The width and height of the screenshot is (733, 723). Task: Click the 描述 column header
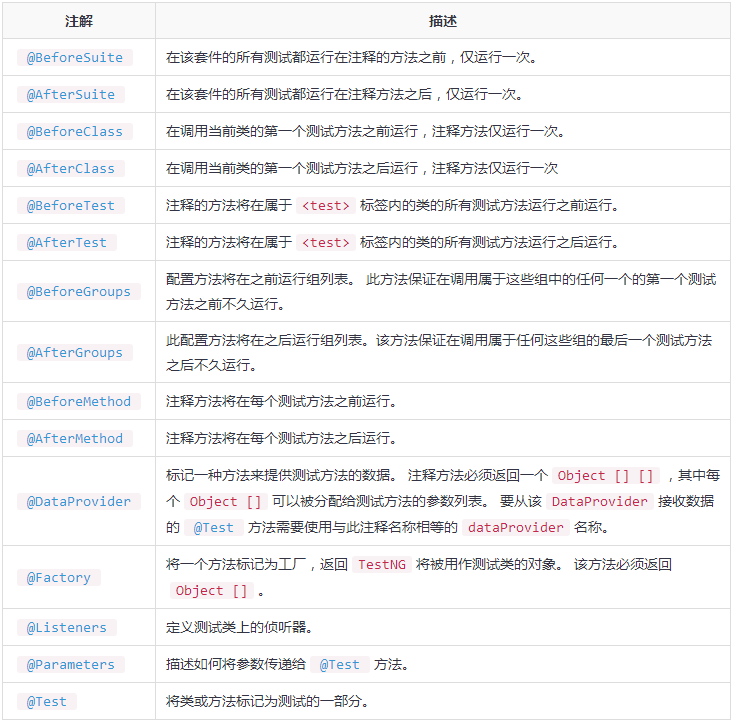click(x=443, y=21)
